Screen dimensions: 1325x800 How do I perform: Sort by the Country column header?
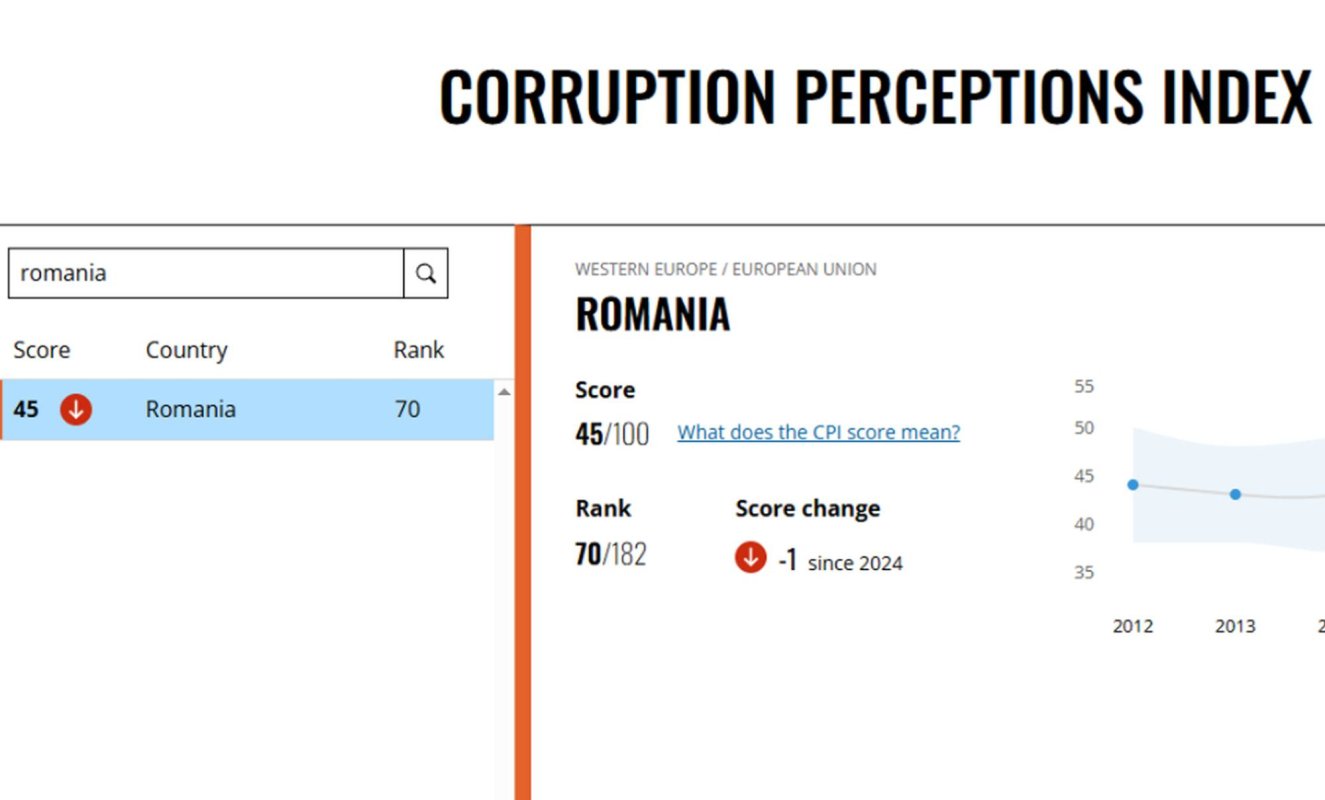187,350
